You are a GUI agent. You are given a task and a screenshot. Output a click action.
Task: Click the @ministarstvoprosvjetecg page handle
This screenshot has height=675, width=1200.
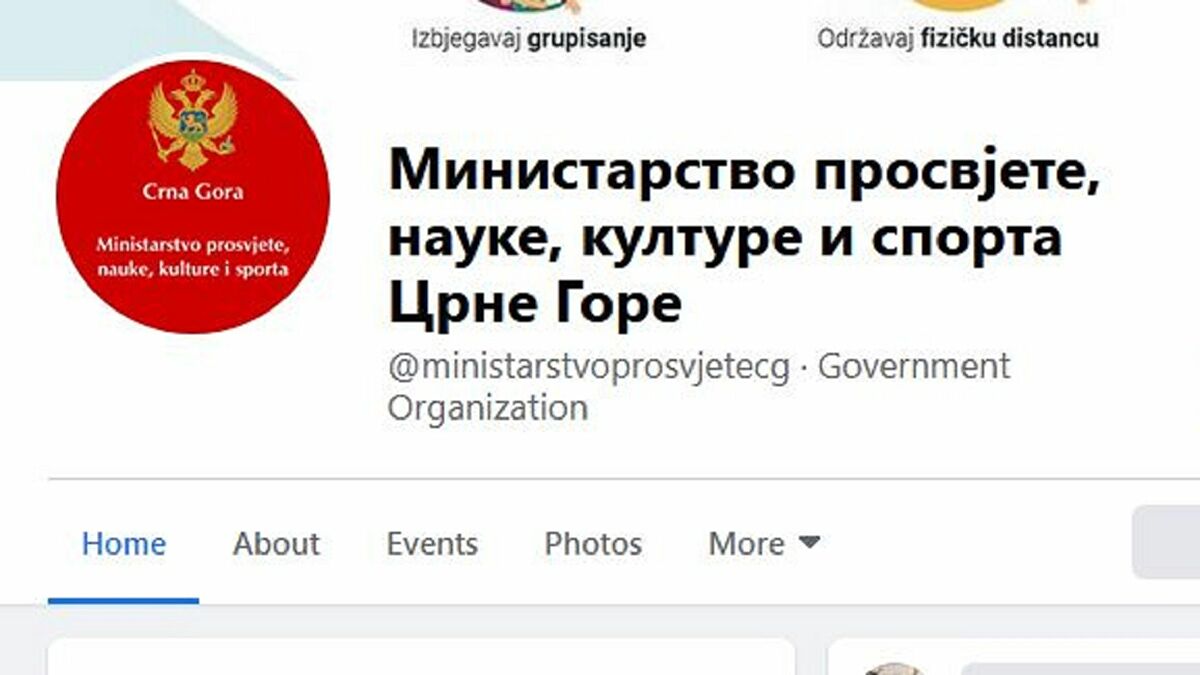click(589, 367)
